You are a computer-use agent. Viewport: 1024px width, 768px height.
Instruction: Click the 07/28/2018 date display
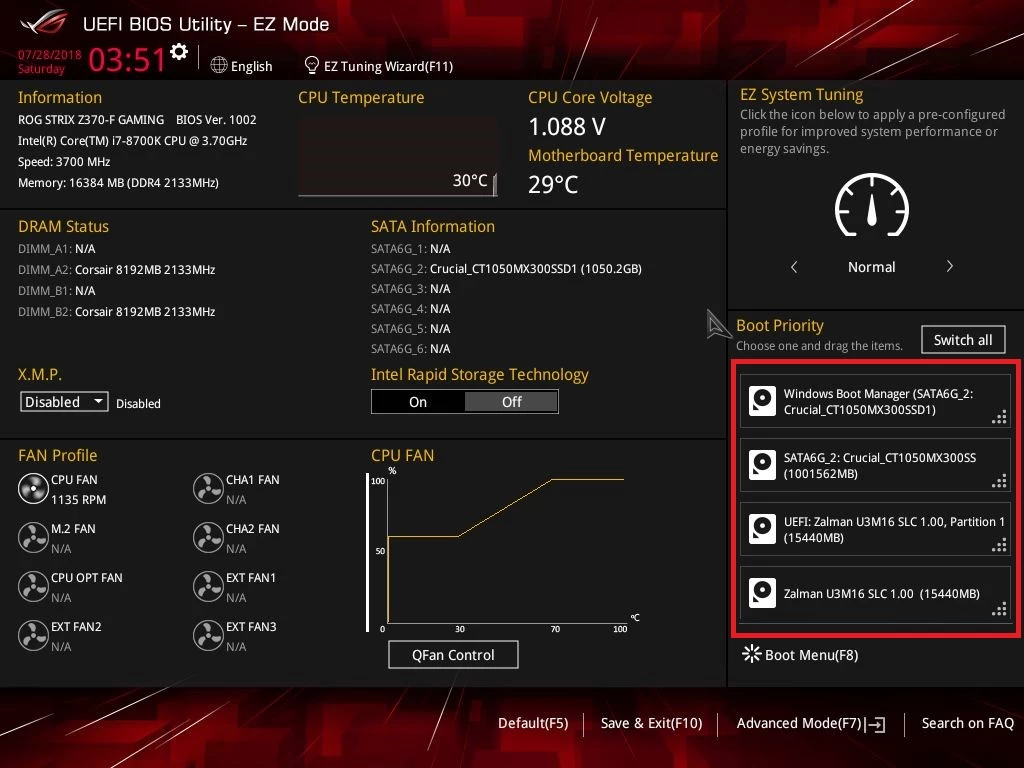coord(50,55)
